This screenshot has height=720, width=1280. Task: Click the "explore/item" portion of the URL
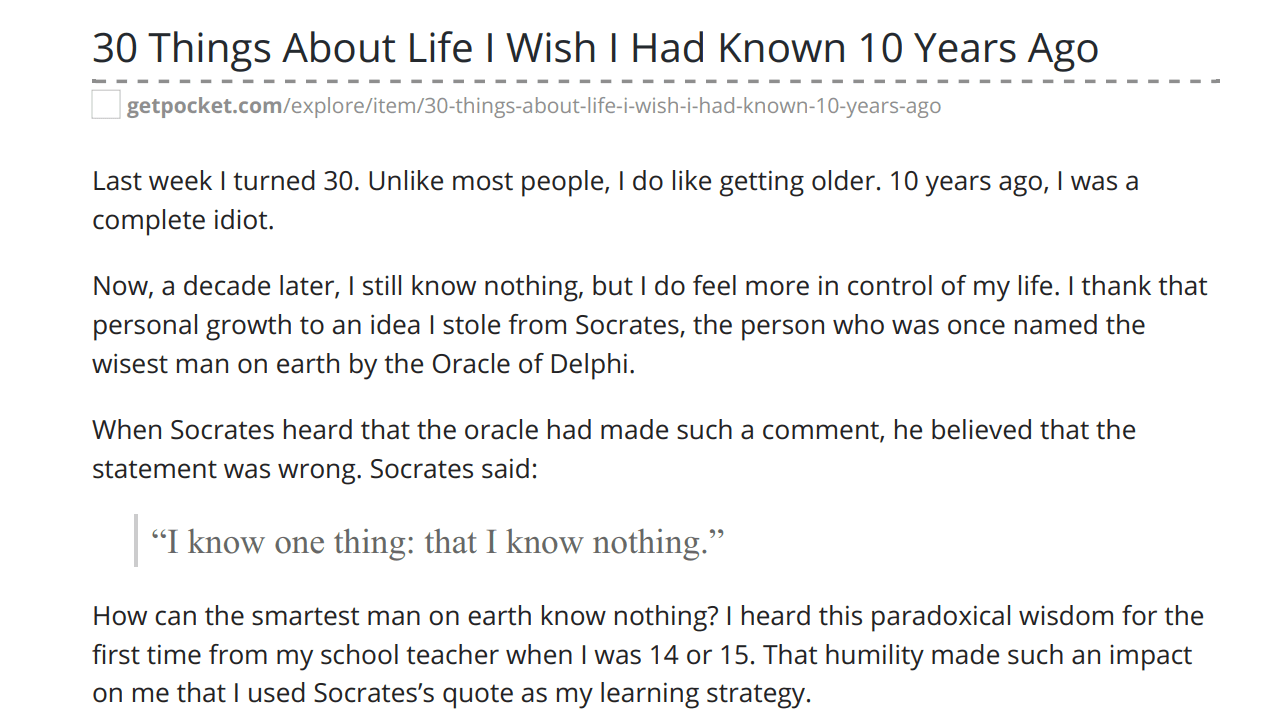click(x=352, y=105)
